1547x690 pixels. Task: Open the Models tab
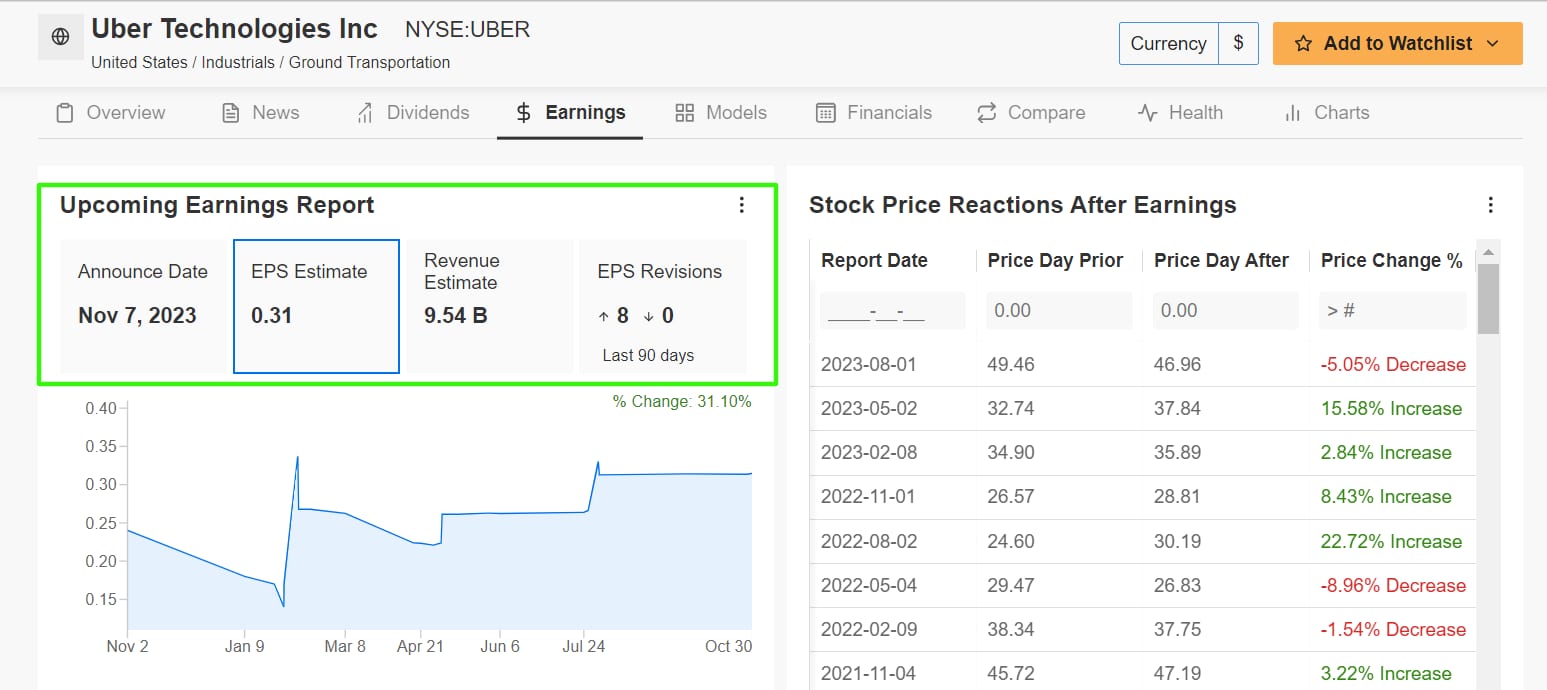point(721,113)
